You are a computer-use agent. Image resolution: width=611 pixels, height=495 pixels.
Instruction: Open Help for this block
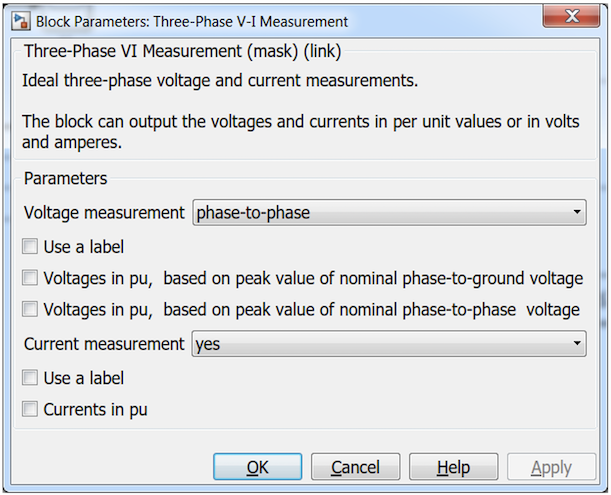click(453, 467)
